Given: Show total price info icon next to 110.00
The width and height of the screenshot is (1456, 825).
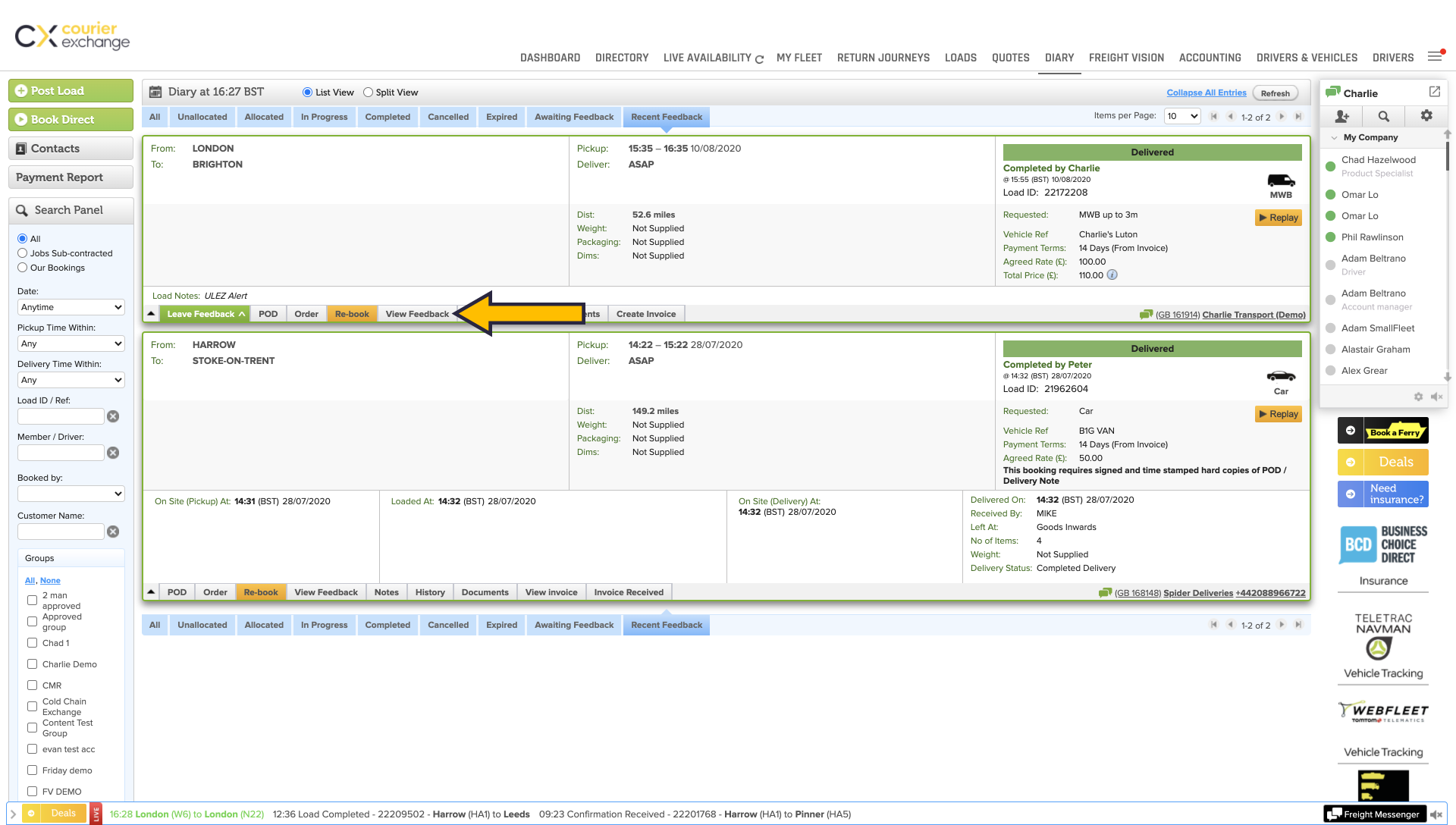Looking at the screenshot, I should [x=1112, y=275].
